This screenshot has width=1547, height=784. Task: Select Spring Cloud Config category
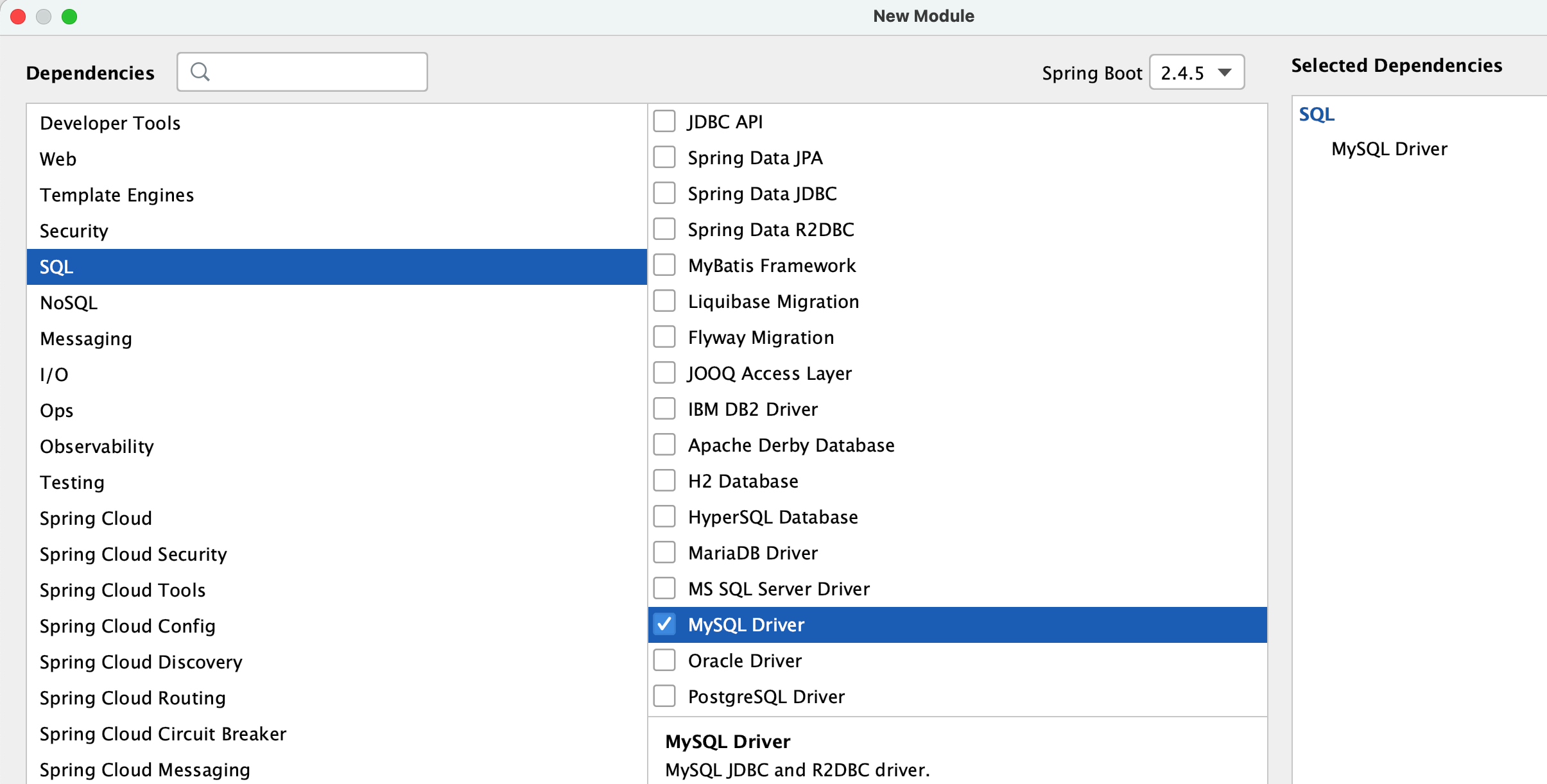coord(127,626)
